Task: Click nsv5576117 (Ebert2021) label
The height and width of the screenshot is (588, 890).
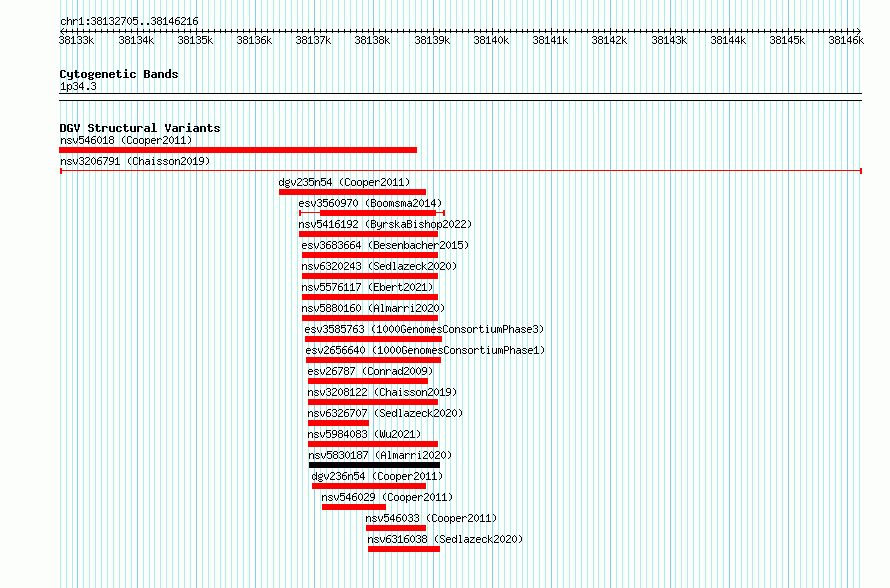Action: (x=367, y=287)
